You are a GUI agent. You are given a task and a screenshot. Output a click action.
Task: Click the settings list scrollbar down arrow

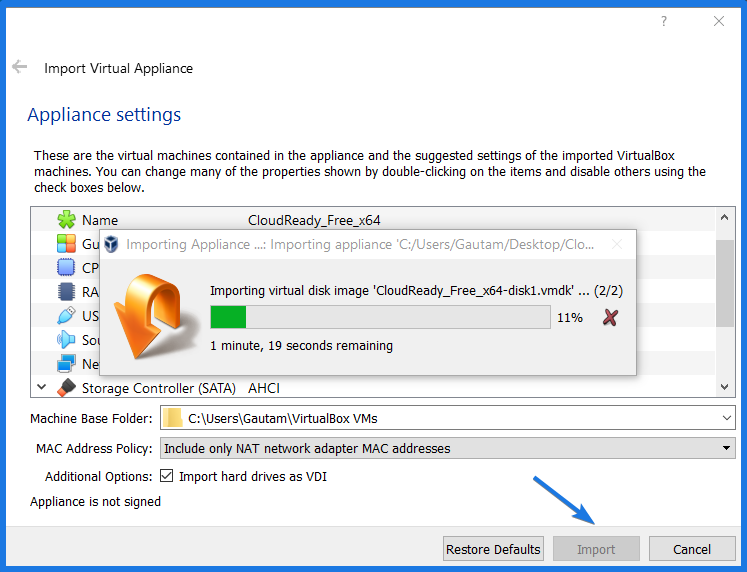[x=725, y=387]
